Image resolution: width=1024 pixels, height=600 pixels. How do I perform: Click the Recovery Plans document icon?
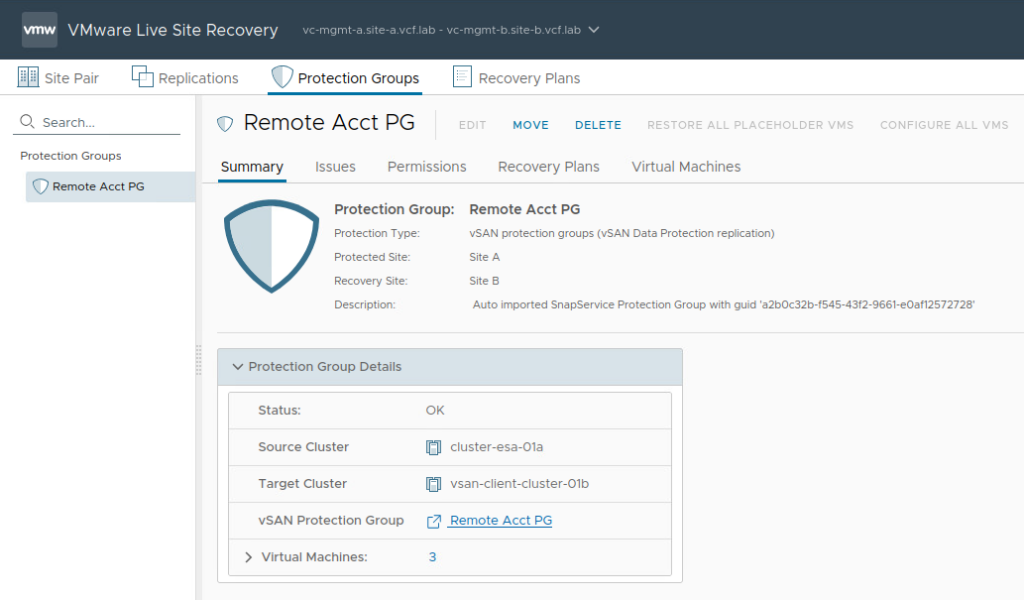(462, 77)
